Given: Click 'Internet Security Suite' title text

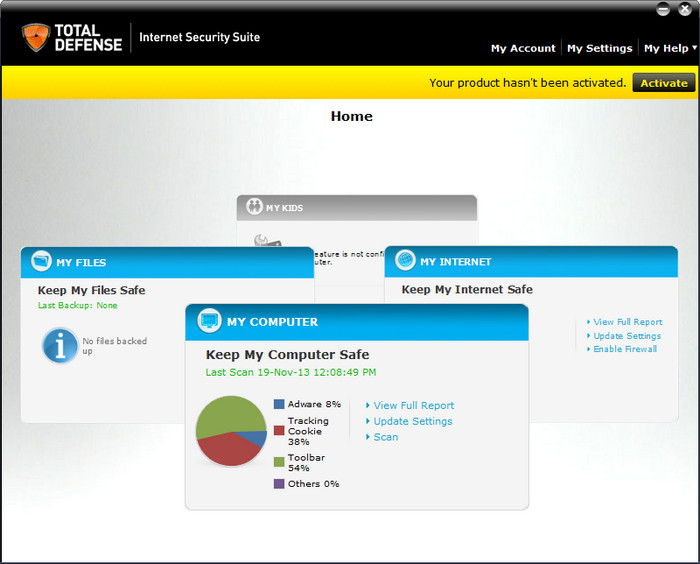Looking at the screenshot, I should point(200,37).
